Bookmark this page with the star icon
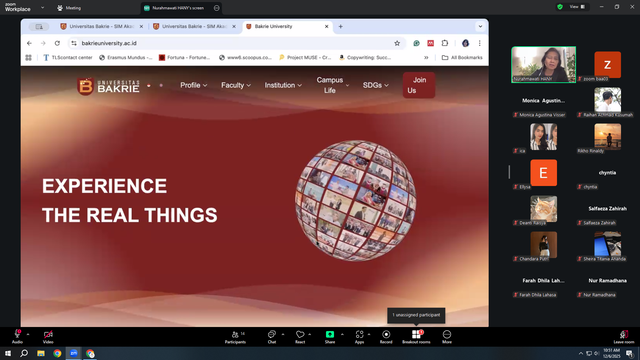 pos(397,43)
